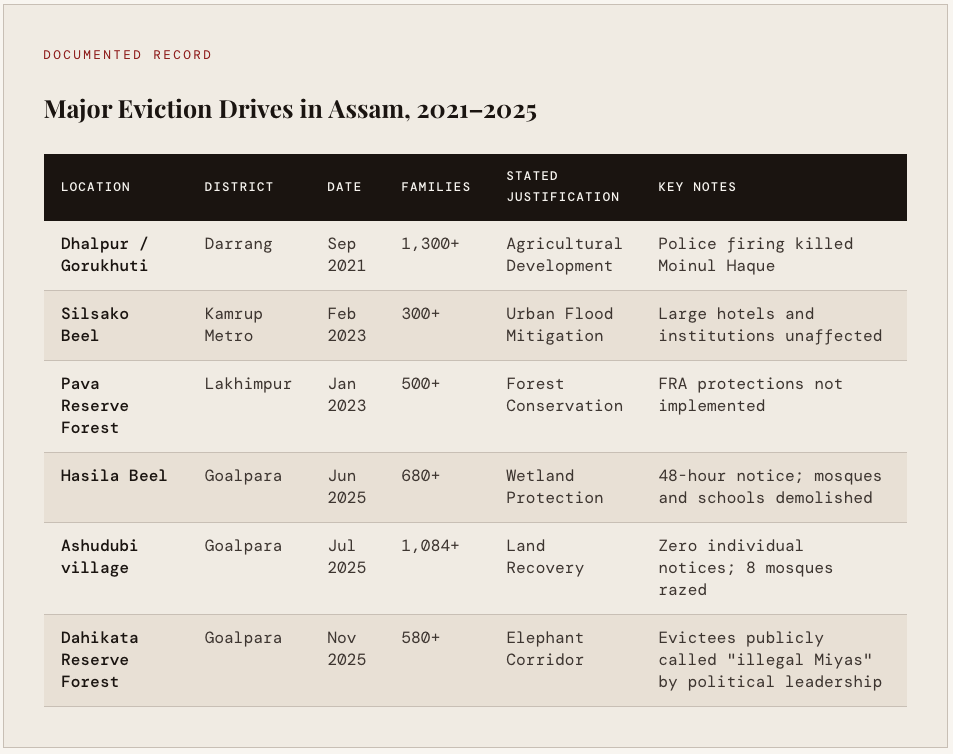Click the table title Major Eviction Drives
The width and height of the screenshot is (953, 754).
[x=290, y=110]
